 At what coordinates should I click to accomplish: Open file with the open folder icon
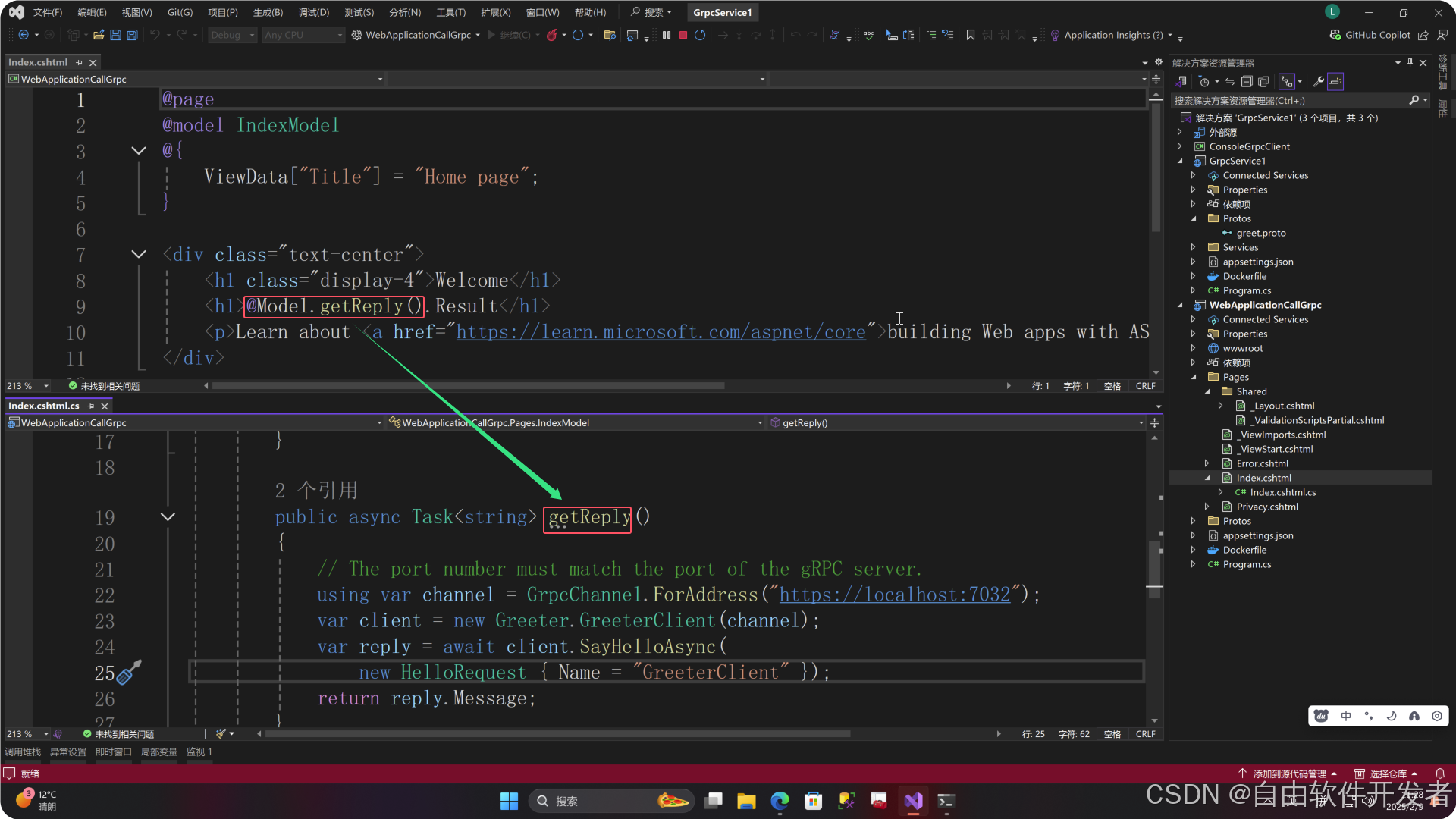point(99,35)
